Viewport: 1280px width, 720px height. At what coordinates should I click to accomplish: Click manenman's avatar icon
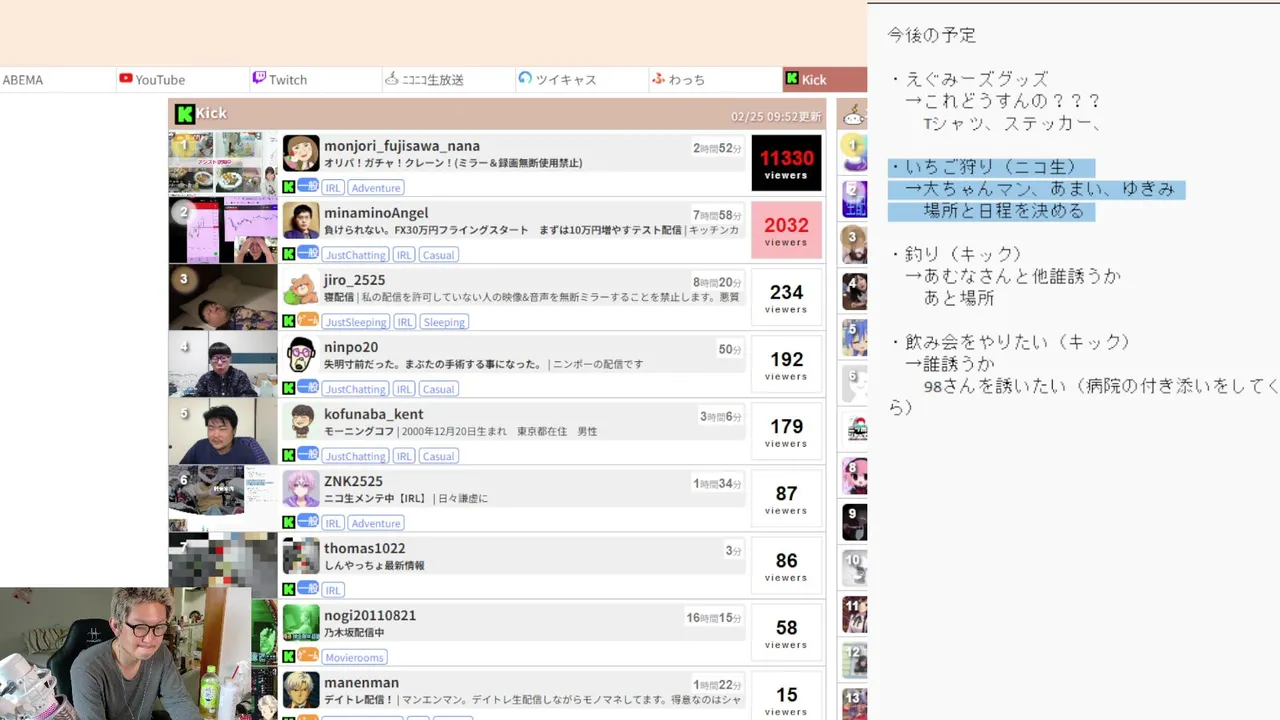301,690
